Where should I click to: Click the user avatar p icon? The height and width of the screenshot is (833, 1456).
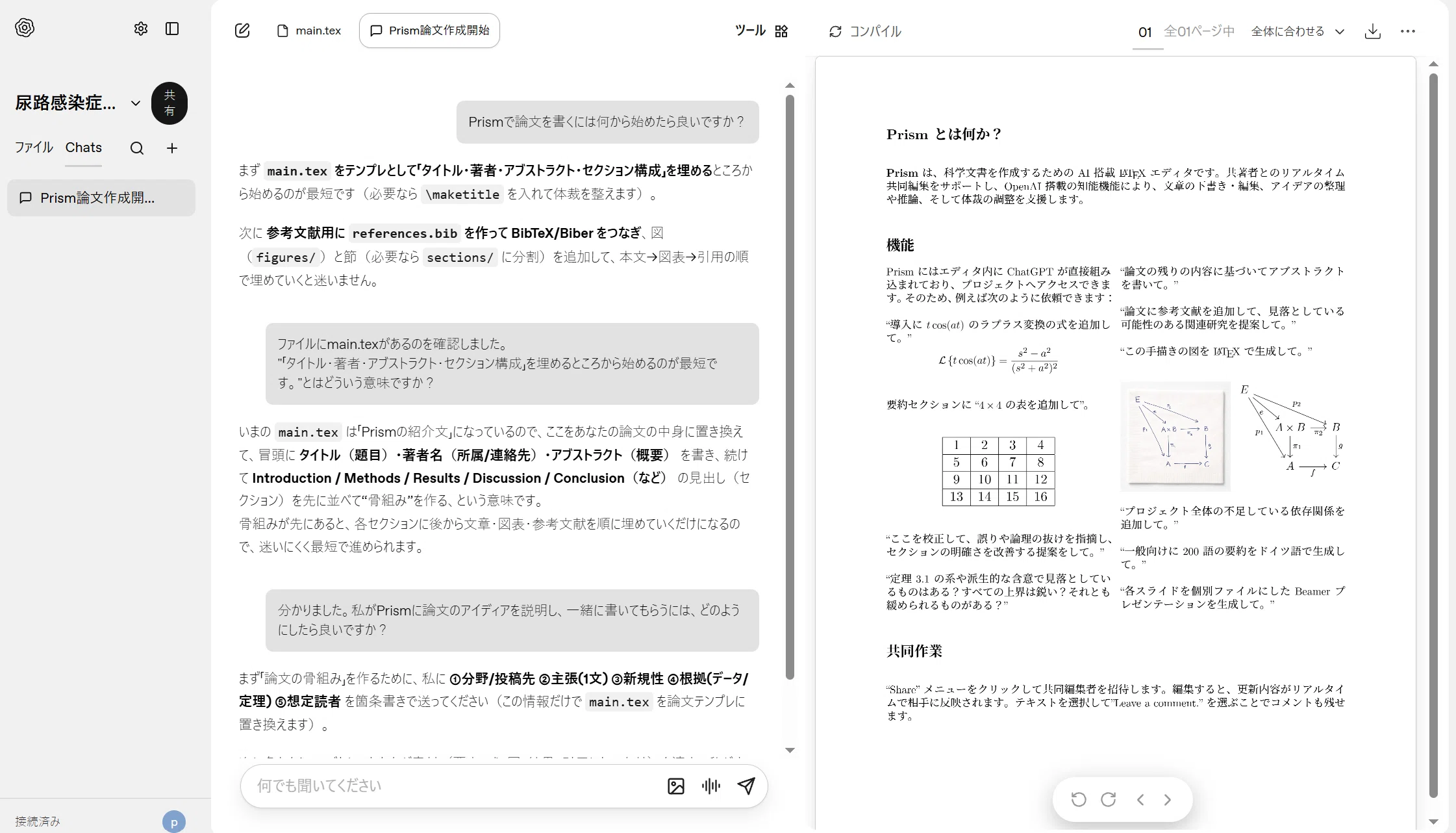[174, 822]
